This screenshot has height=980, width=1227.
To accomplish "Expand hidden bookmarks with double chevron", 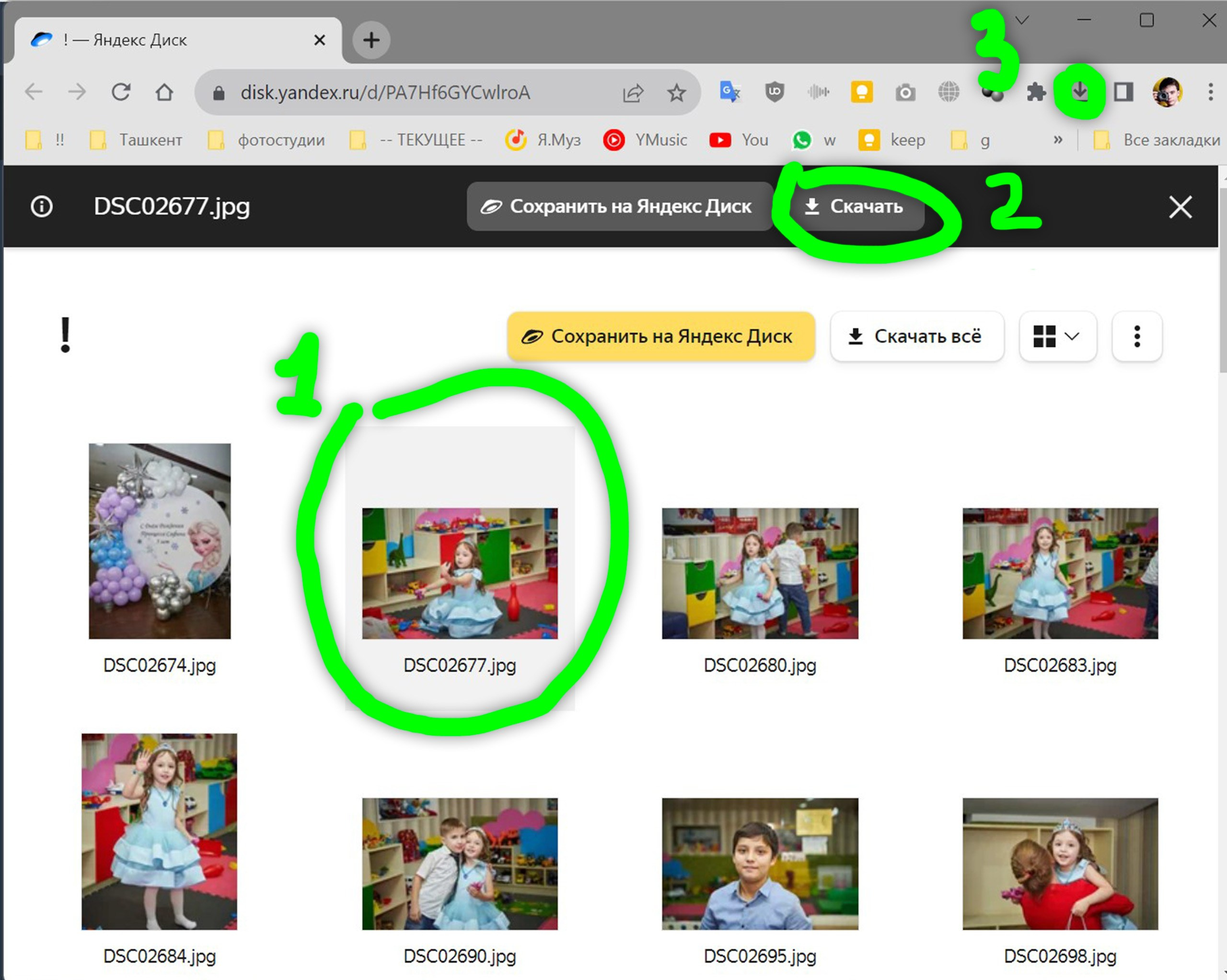I will (x=1057, y=140).
